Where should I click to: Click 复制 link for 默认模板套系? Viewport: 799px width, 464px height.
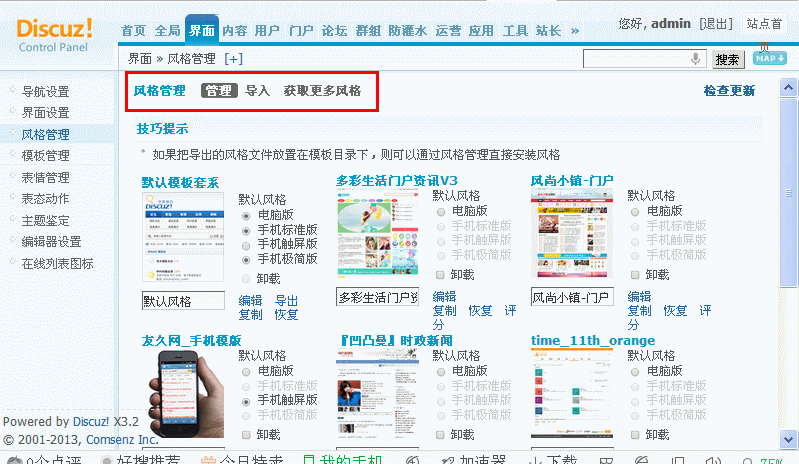coord(250,315)
